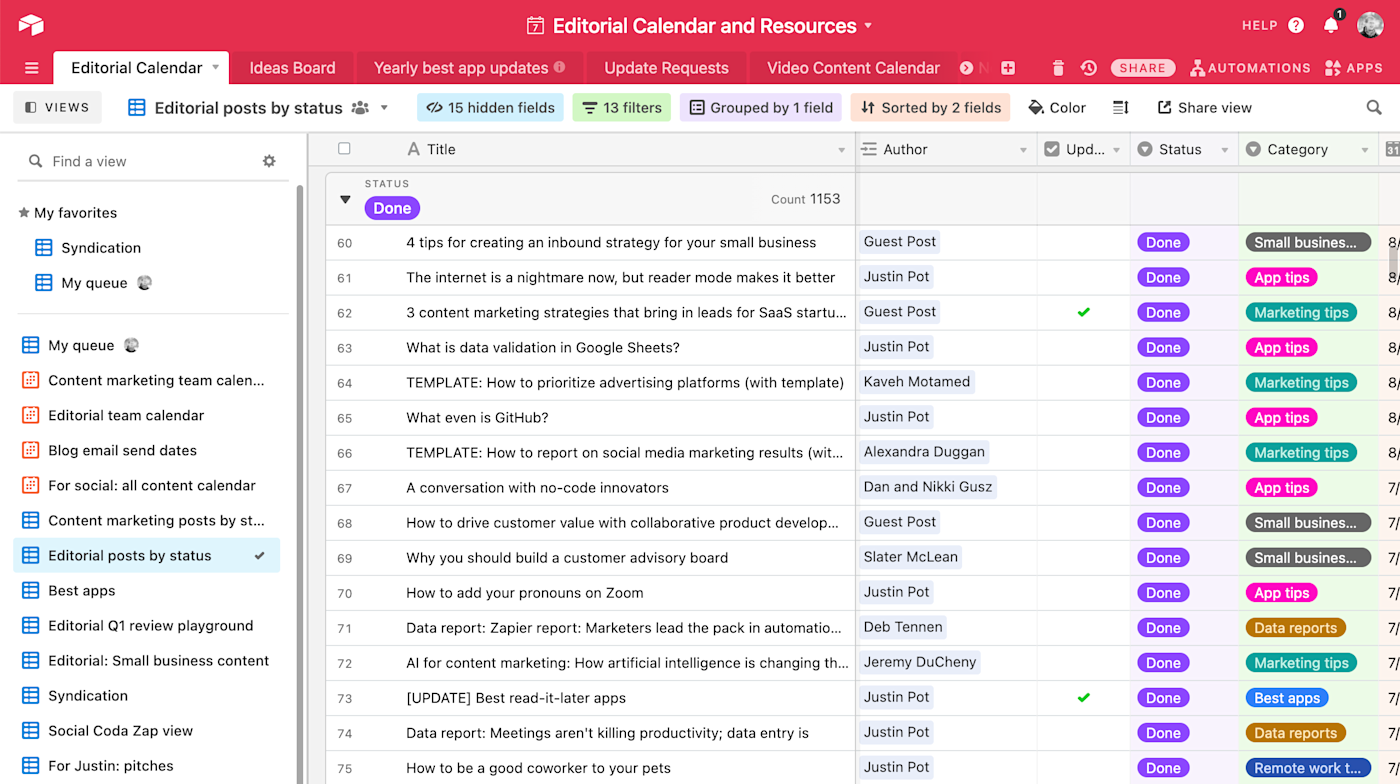Click the Author field type icon
The height and width of the screenshot is (784, 1400).
(869, 149)
